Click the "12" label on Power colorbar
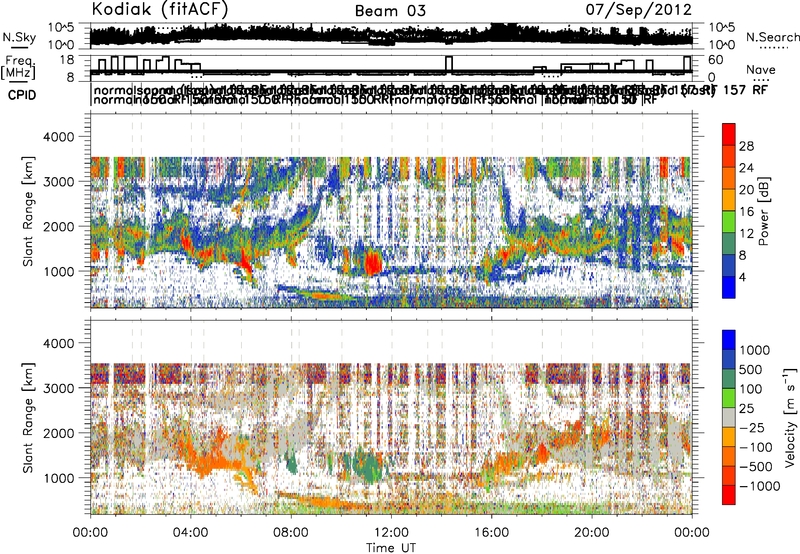 pos(746,234)
